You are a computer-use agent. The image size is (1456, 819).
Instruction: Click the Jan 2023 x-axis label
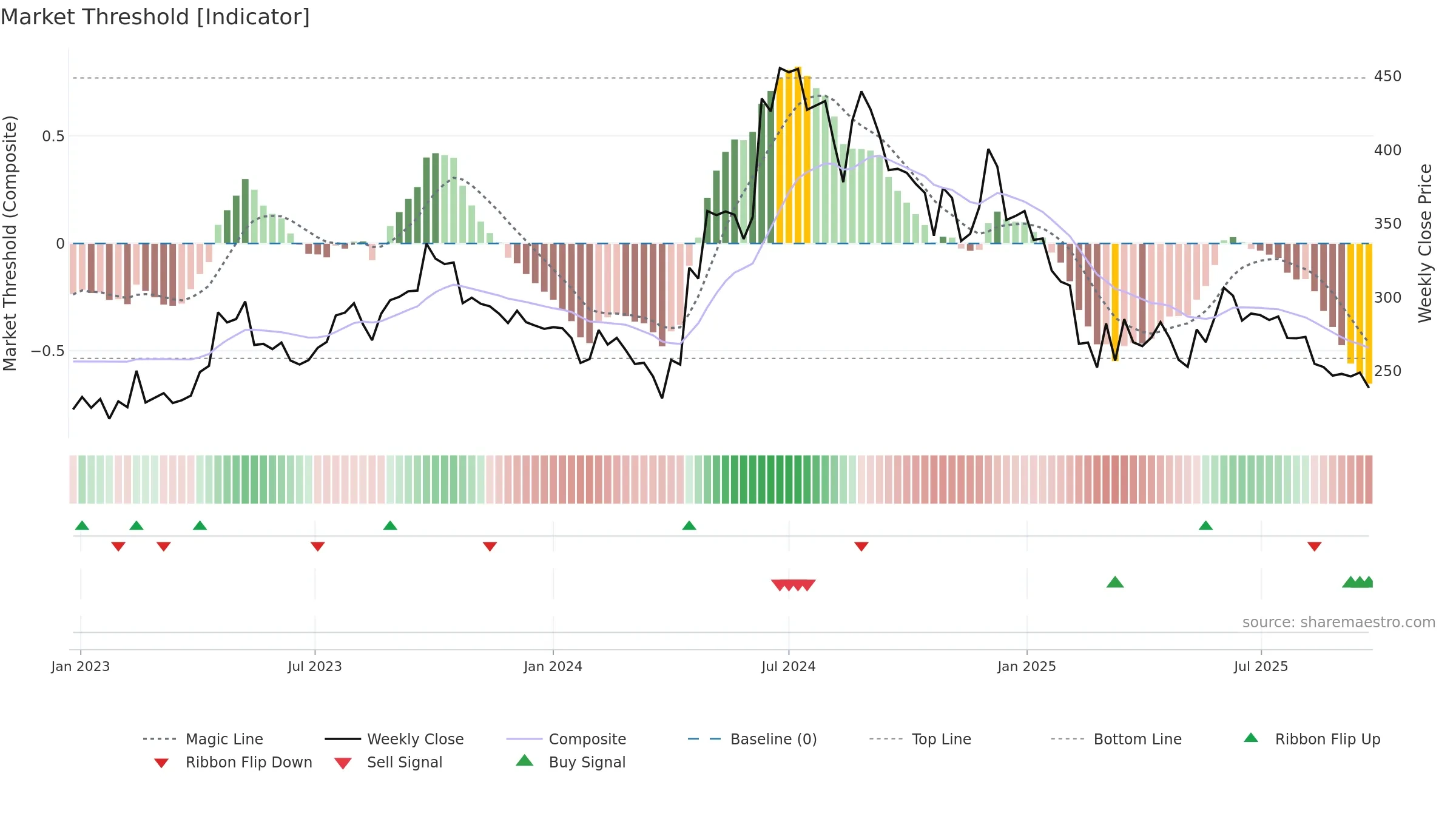[81, 666]
